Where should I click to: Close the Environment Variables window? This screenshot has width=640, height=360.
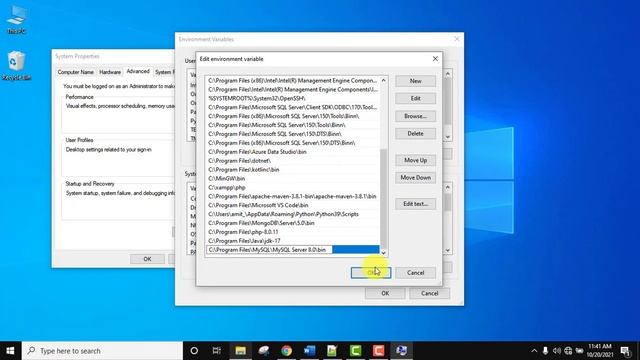pyautogui.click(x=457, y=39)
